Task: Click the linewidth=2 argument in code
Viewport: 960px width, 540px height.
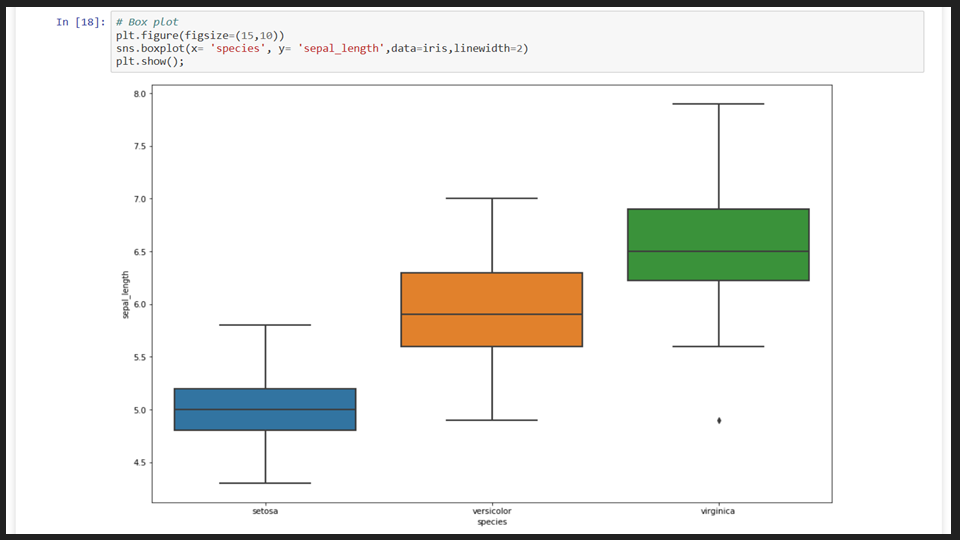Action: coord(490,48)
